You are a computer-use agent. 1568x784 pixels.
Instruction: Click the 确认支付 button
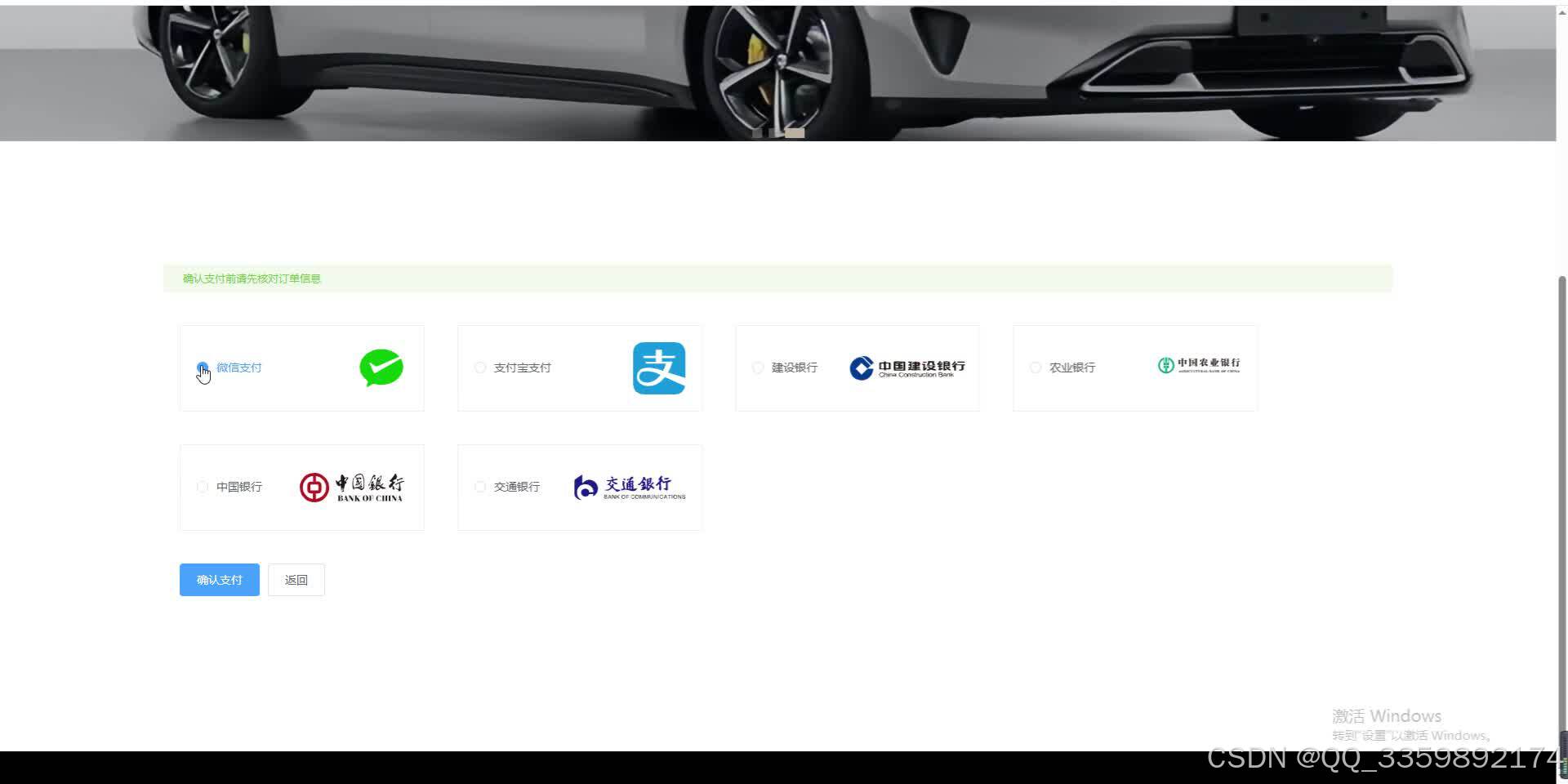tap(220, 580)
